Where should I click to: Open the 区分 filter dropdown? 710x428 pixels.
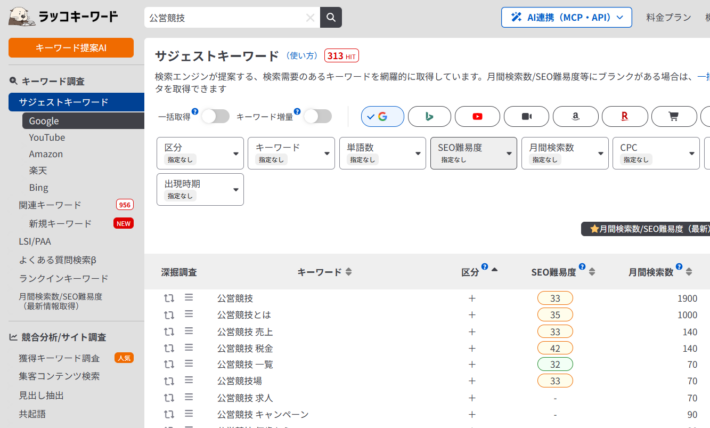200,154
